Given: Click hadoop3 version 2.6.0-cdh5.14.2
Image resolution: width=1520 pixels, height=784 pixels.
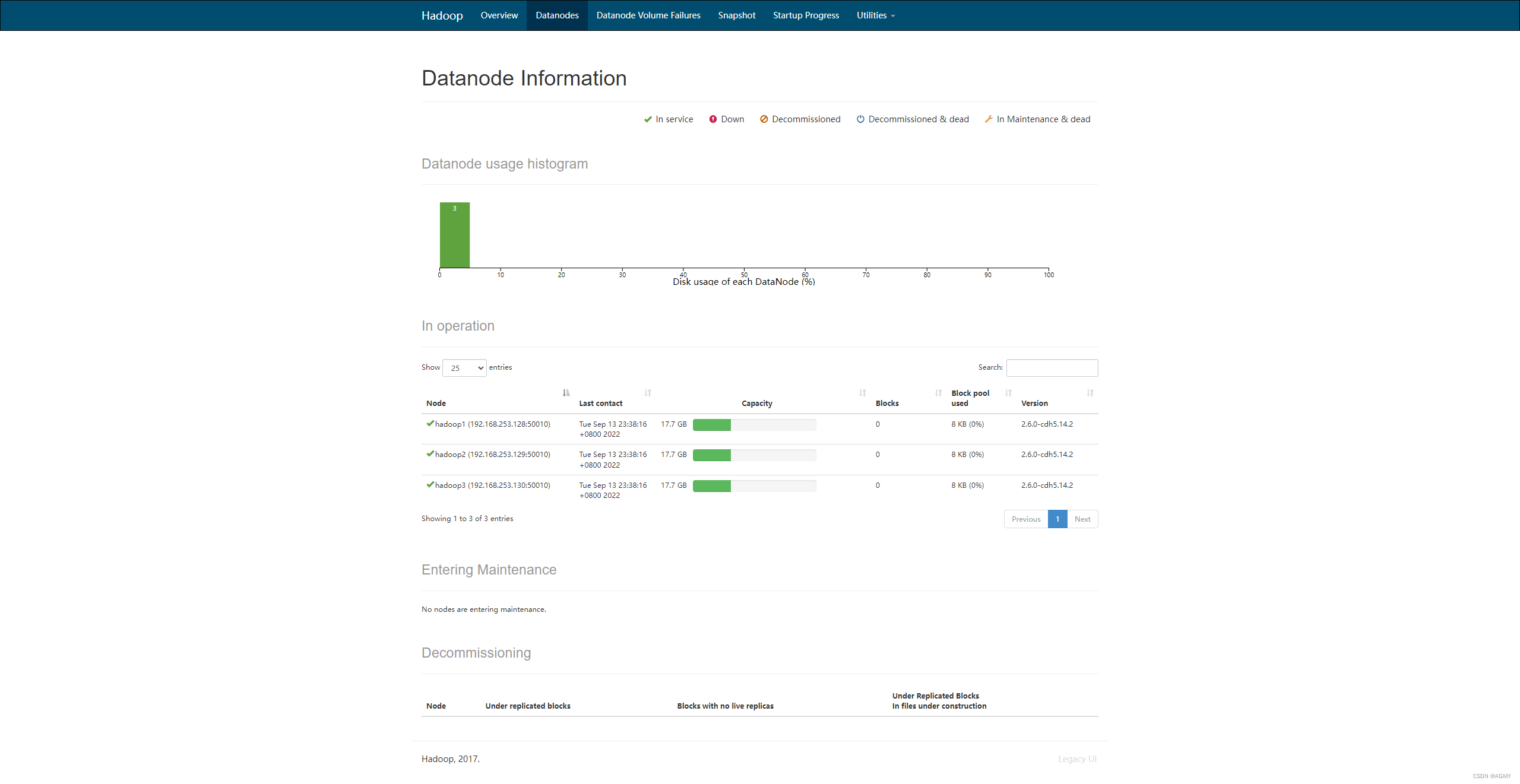Looking at the screenshot, I should [x=1047, y=485].
